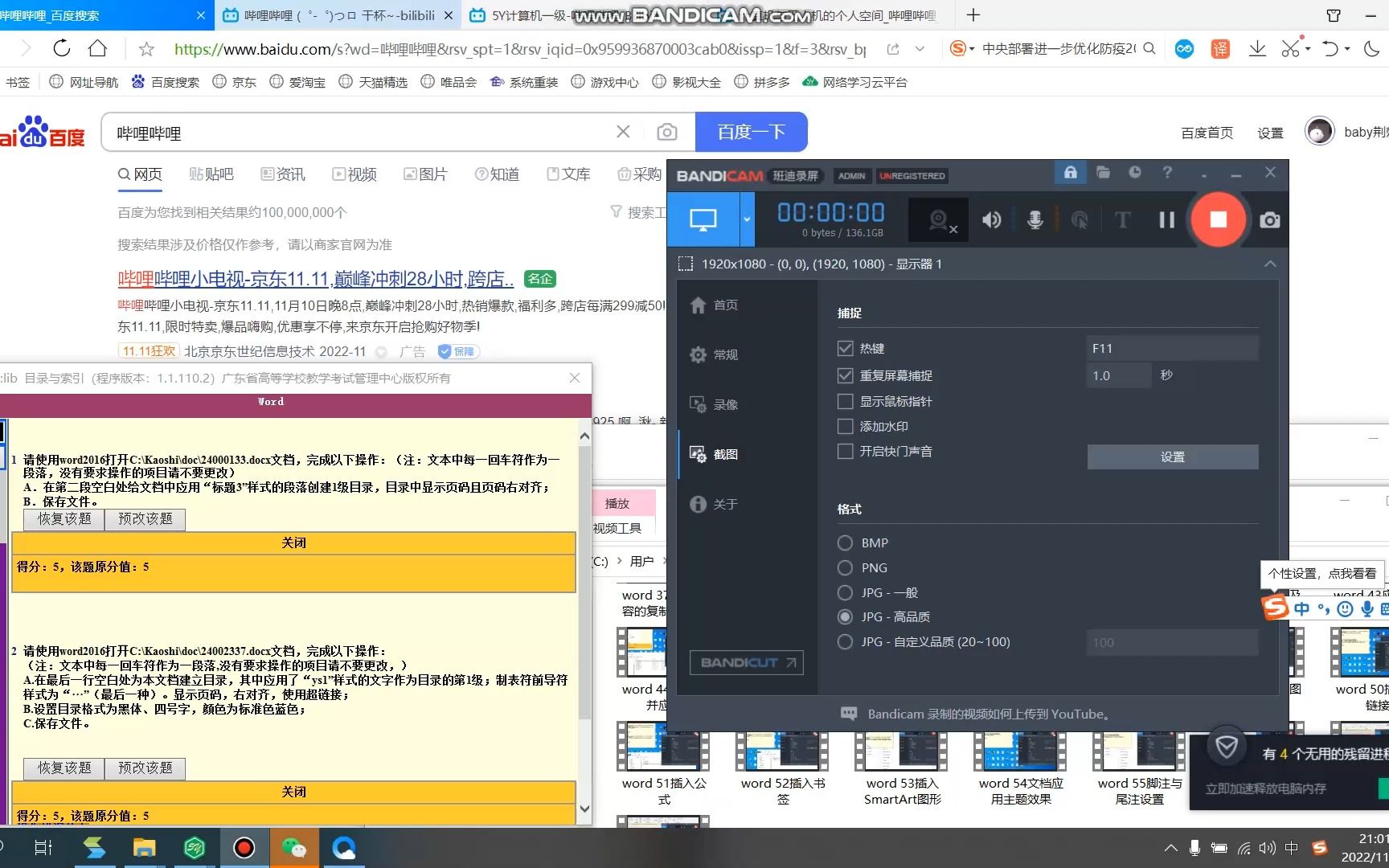Switch to Baidu 资讯 tab
The height and width of the screenshot is (868, 1389).
pos(282,174)
